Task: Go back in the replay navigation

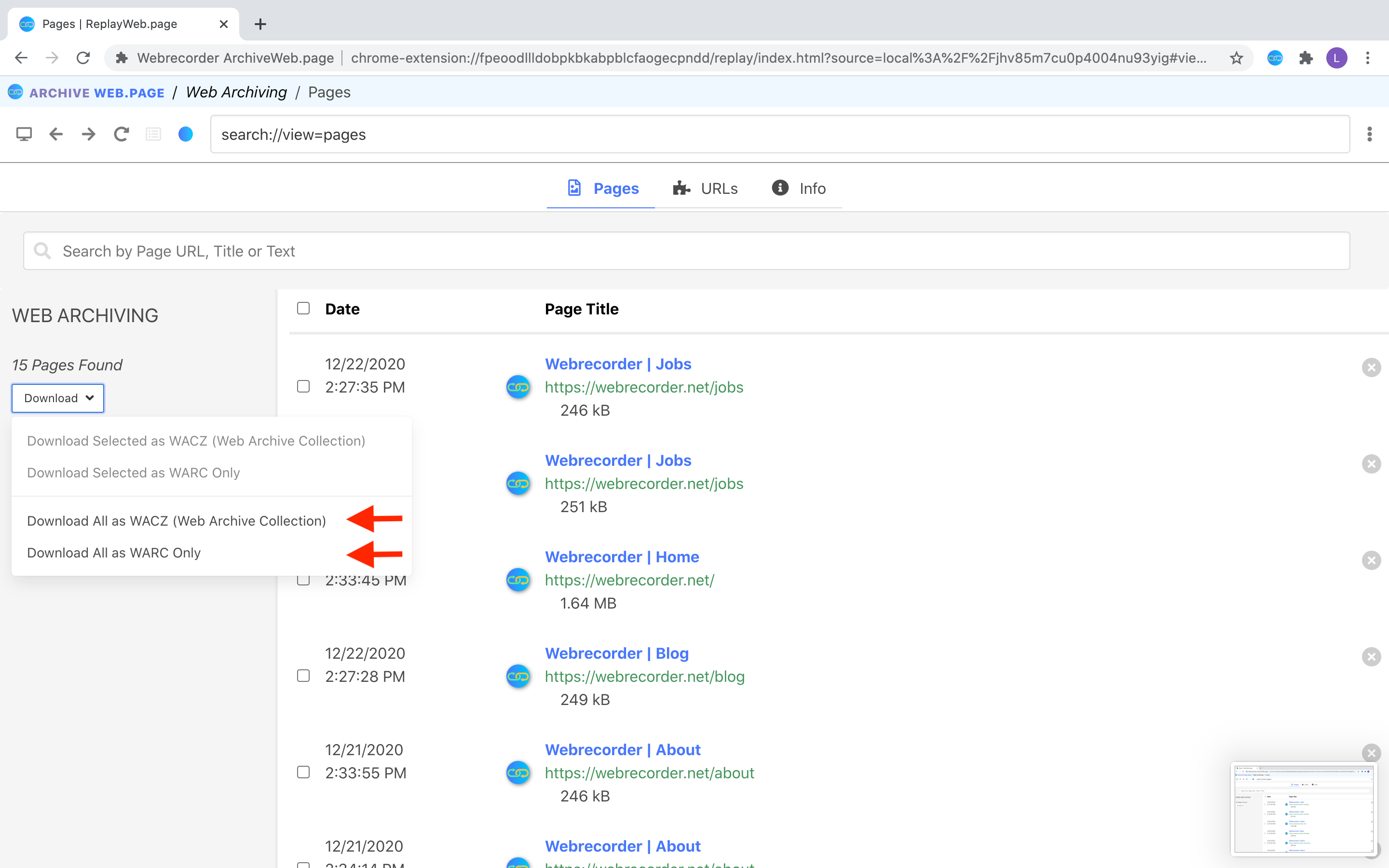Action: pyautogui.click(x=55, y=135)
